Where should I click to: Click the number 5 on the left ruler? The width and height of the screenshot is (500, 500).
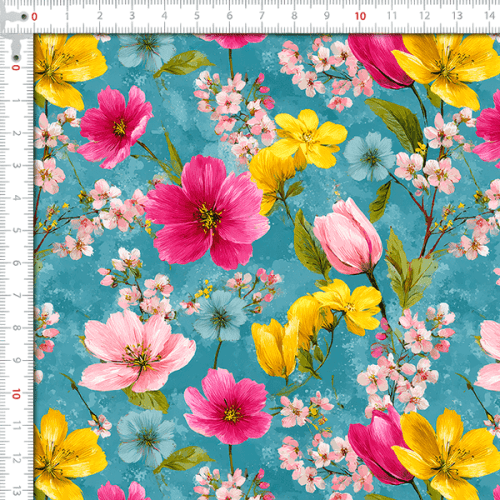(x=16, y=230)
